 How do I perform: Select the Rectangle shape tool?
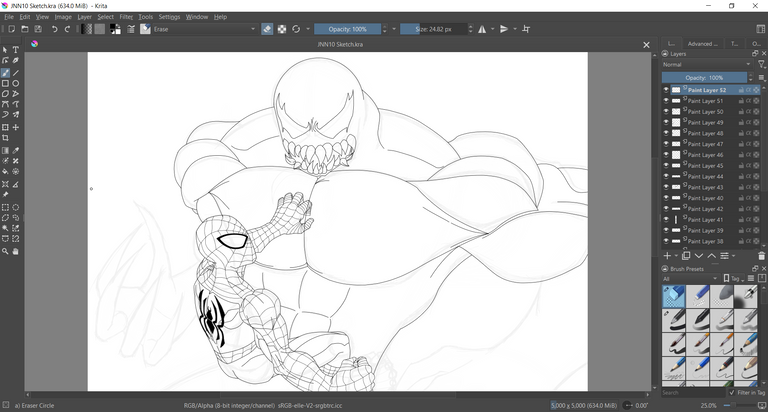(x=5, y=83)
